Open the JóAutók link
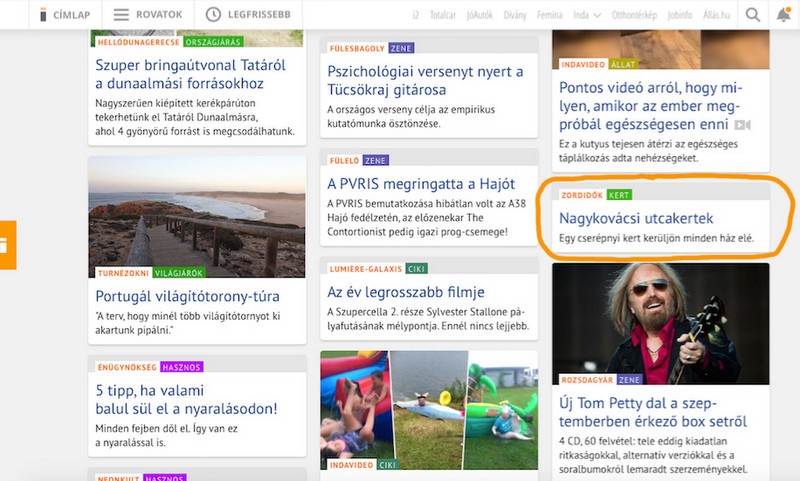Viewport: 800px width, 481px height. pos(480,15)
